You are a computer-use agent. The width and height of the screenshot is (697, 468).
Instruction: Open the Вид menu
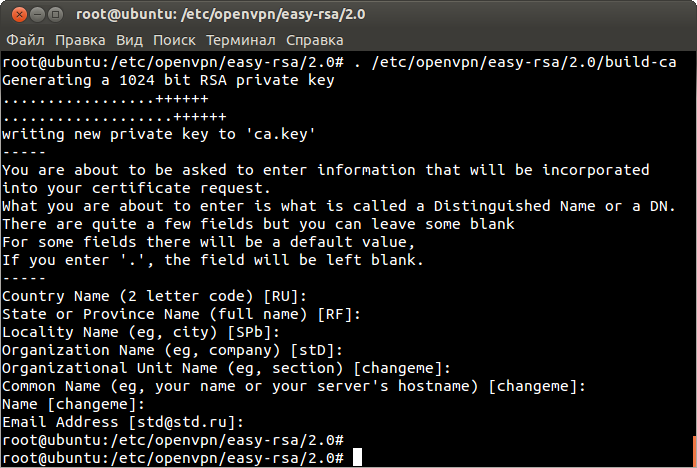[x=129, y=40]
